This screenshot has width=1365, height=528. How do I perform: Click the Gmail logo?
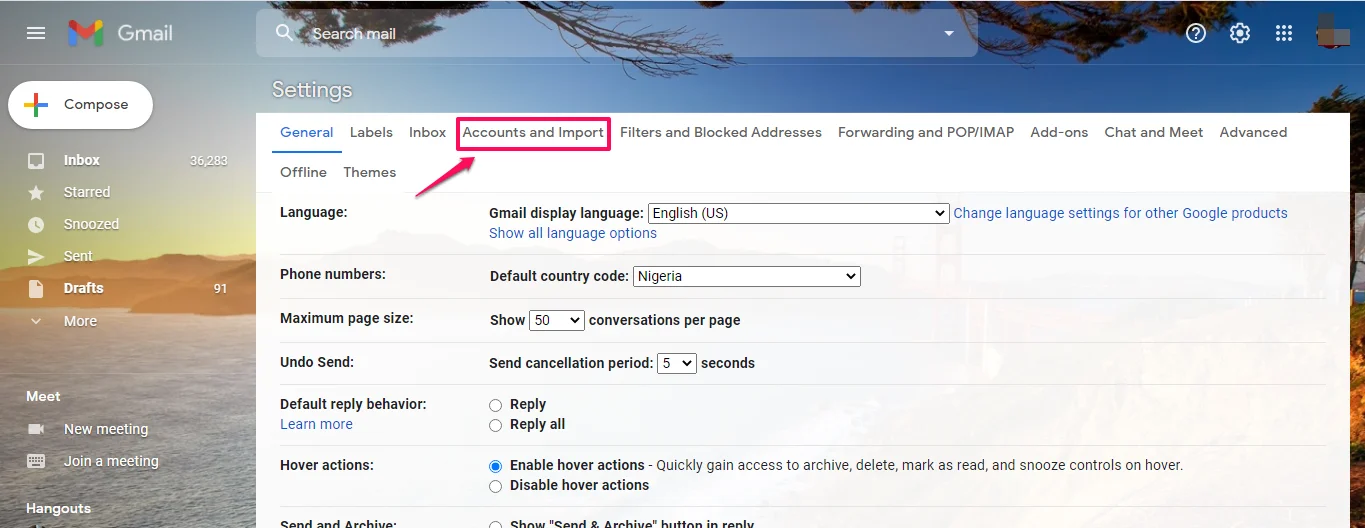click(x=121, y=33)
